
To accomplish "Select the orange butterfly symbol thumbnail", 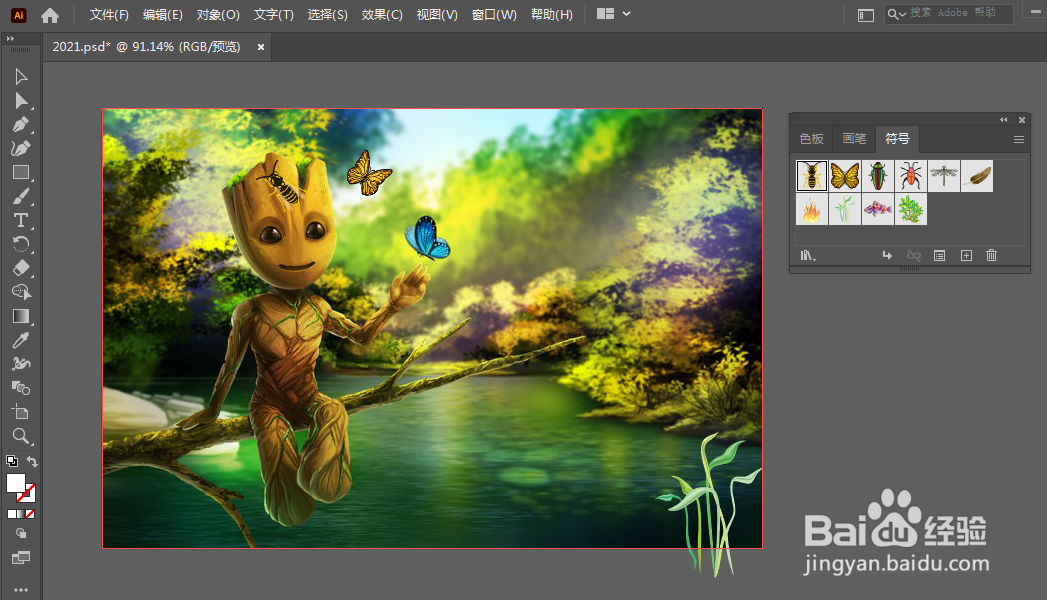I will coord(845,176).
